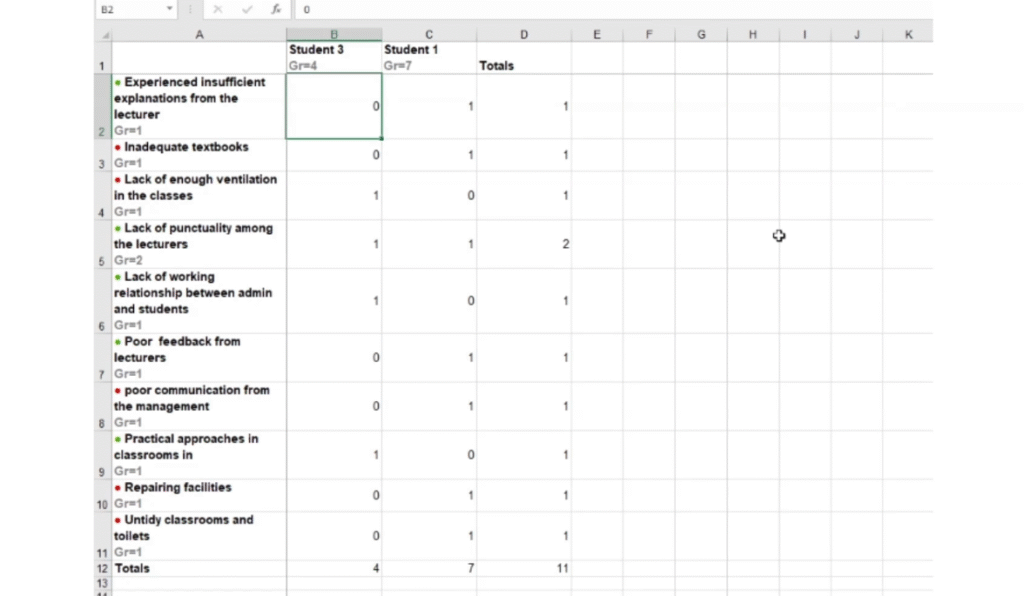Select column D header
This screenshot has height=596, width=1024.
pos(523,35)
